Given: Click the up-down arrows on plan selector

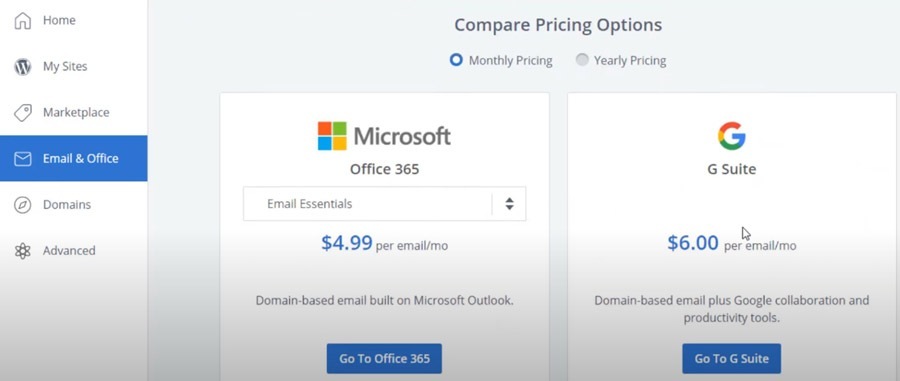Looking at the screenshot, I should (x=509, y=204).
